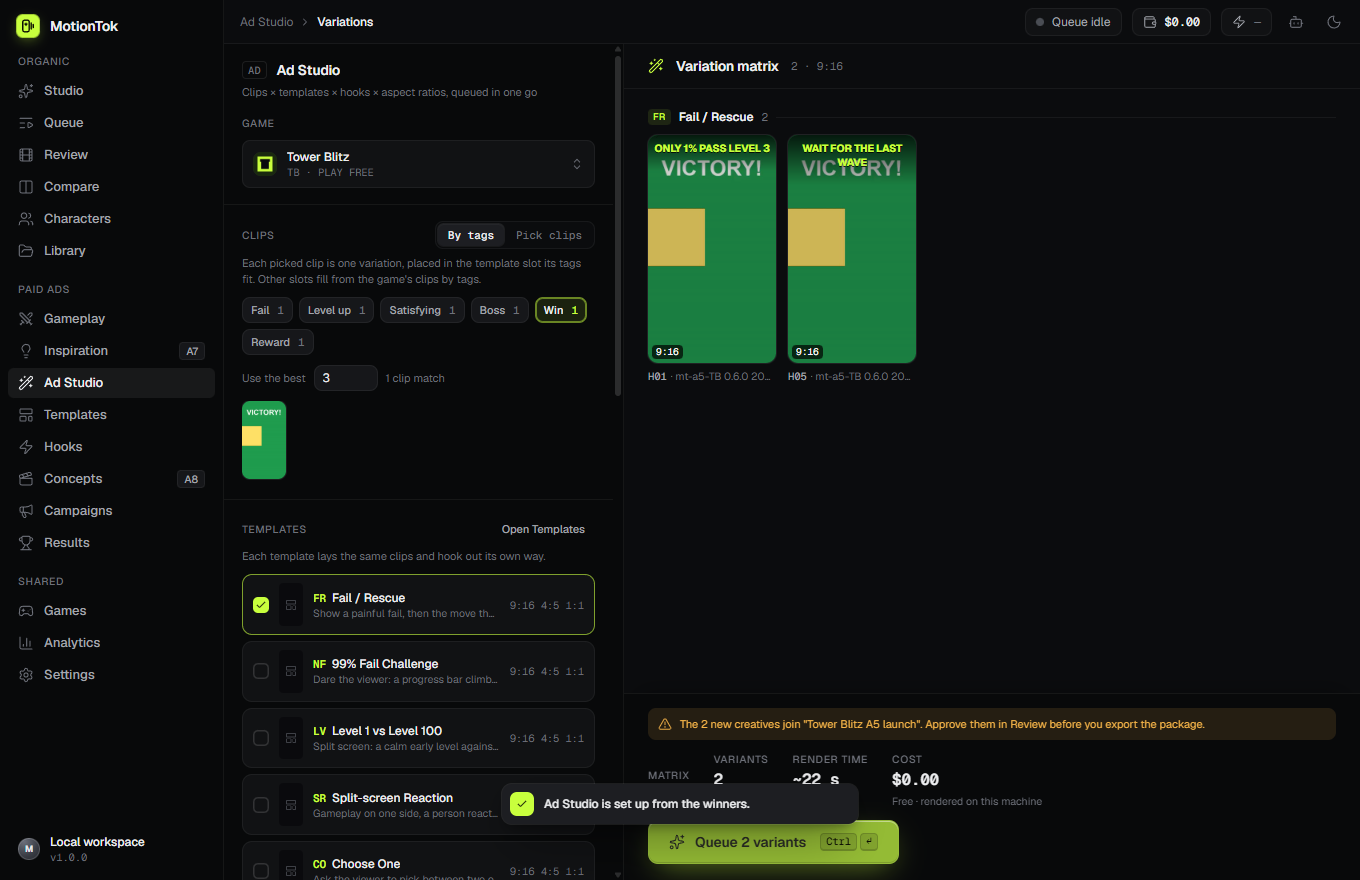The width and height of the screenshot is (1360, 880).
Task: Open the wallet balance showing $0.00
Action: [x=1171, y=22]
